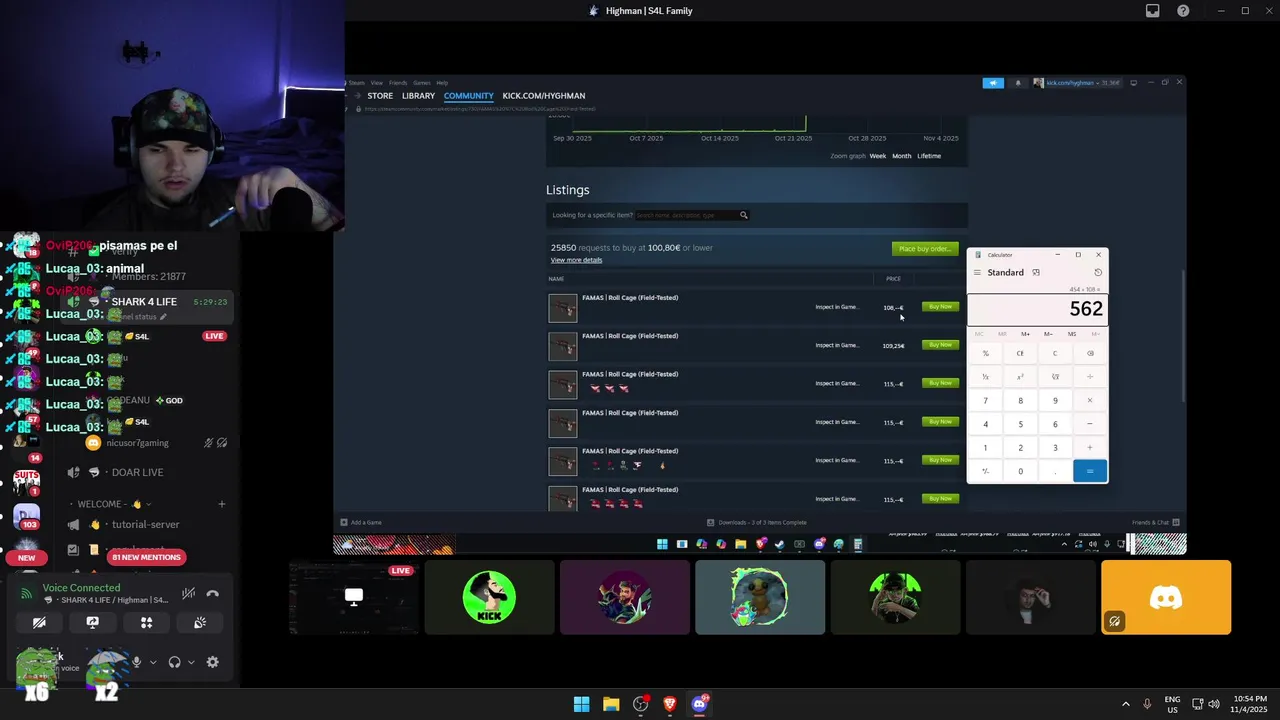Select the Kick logo participant tile
The image size is (1280, 720).
pos(489,597)
